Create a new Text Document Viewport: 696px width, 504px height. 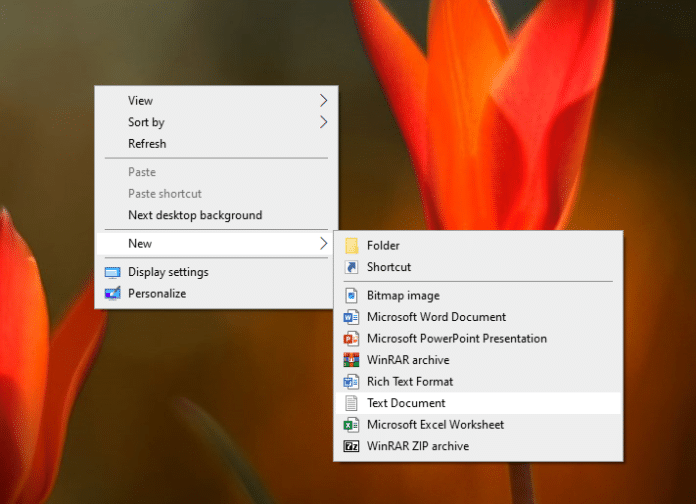[x=406, y=403]
